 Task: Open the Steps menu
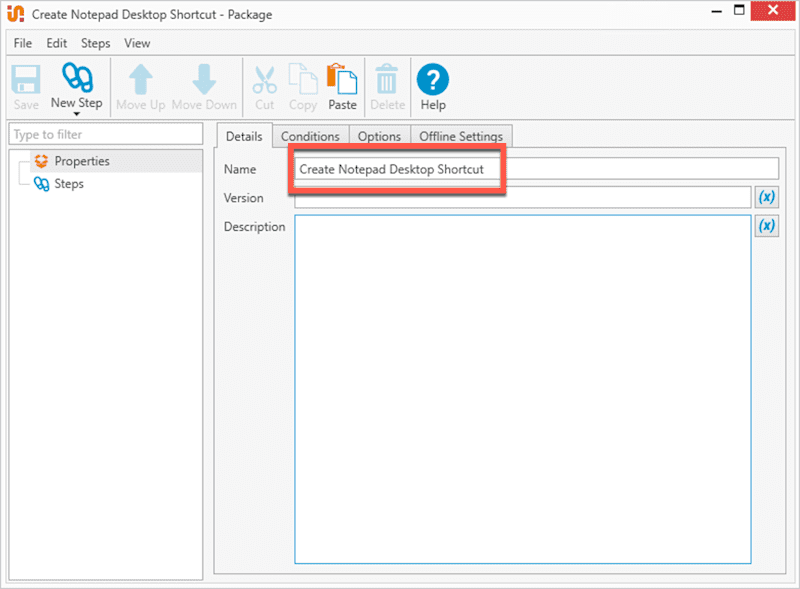(95, 43)
